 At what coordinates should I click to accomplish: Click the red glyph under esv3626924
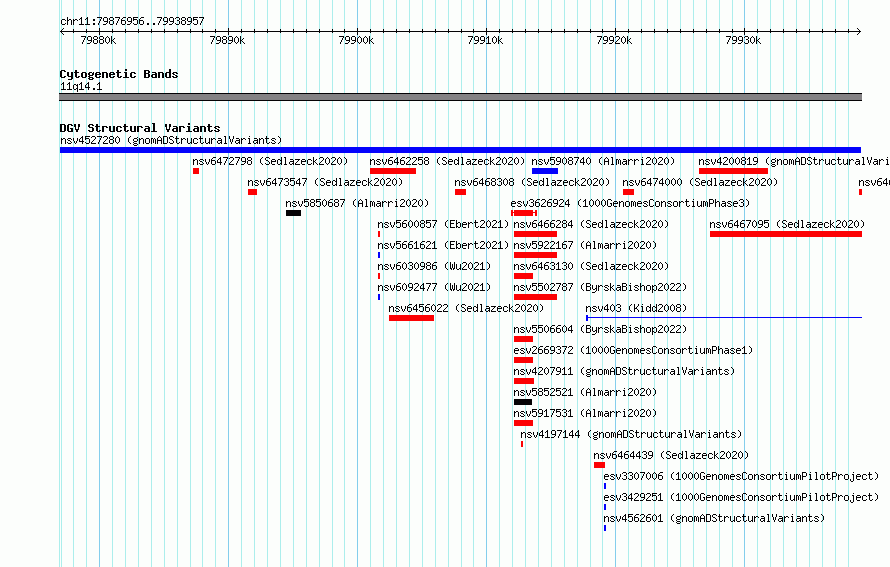click(524, 213)
